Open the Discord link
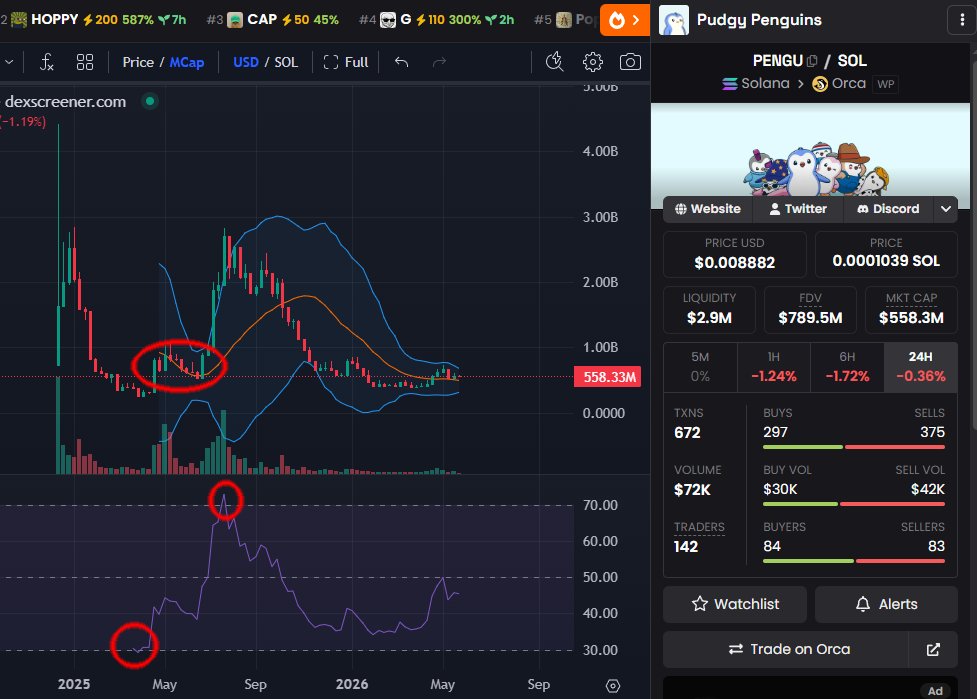The image size is (977, 699). click(x=889, y=209)
